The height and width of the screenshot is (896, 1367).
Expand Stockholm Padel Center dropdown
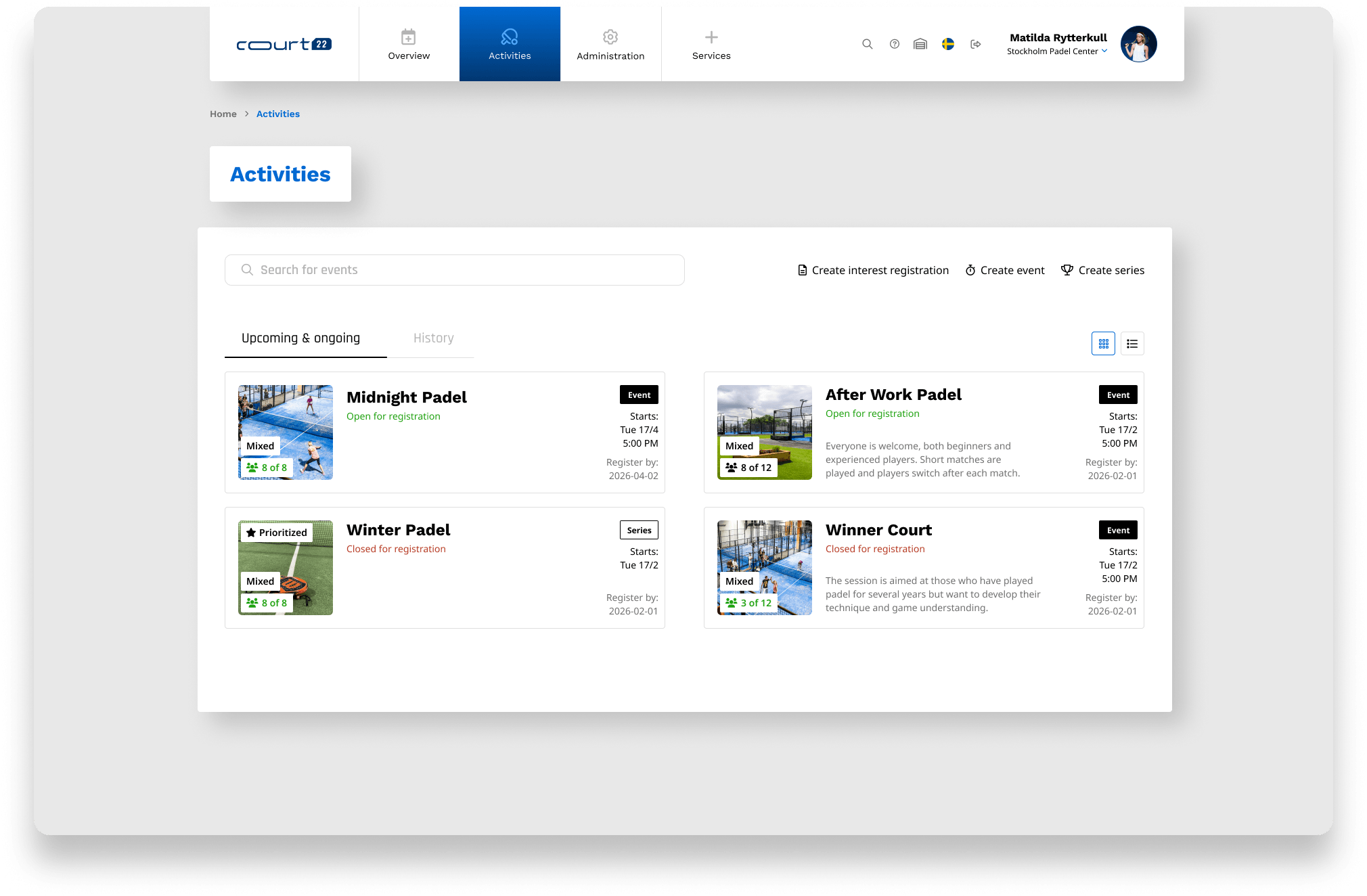(x=1057, y=51)
